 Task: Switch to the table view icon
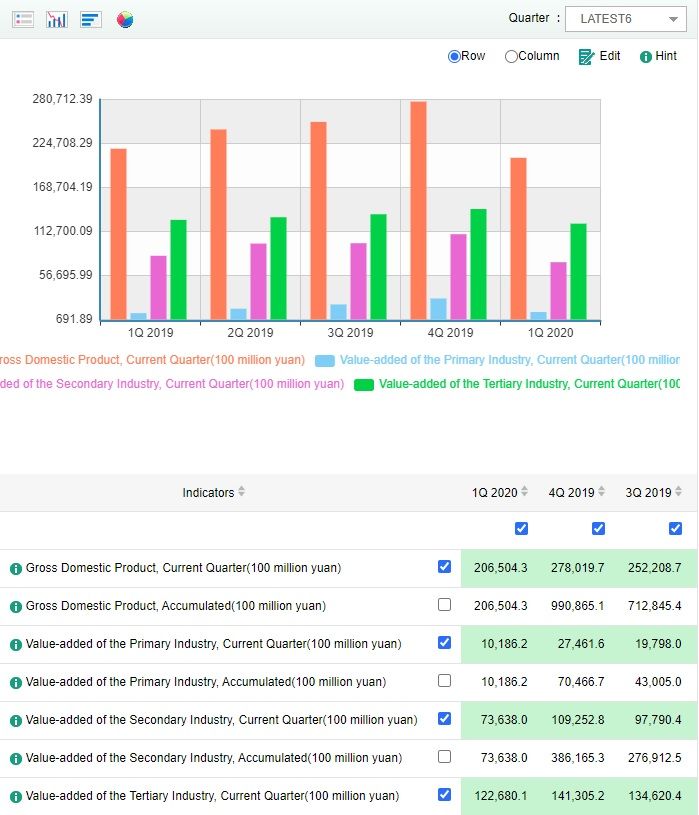pyautogui.click(x=23, y=19)
